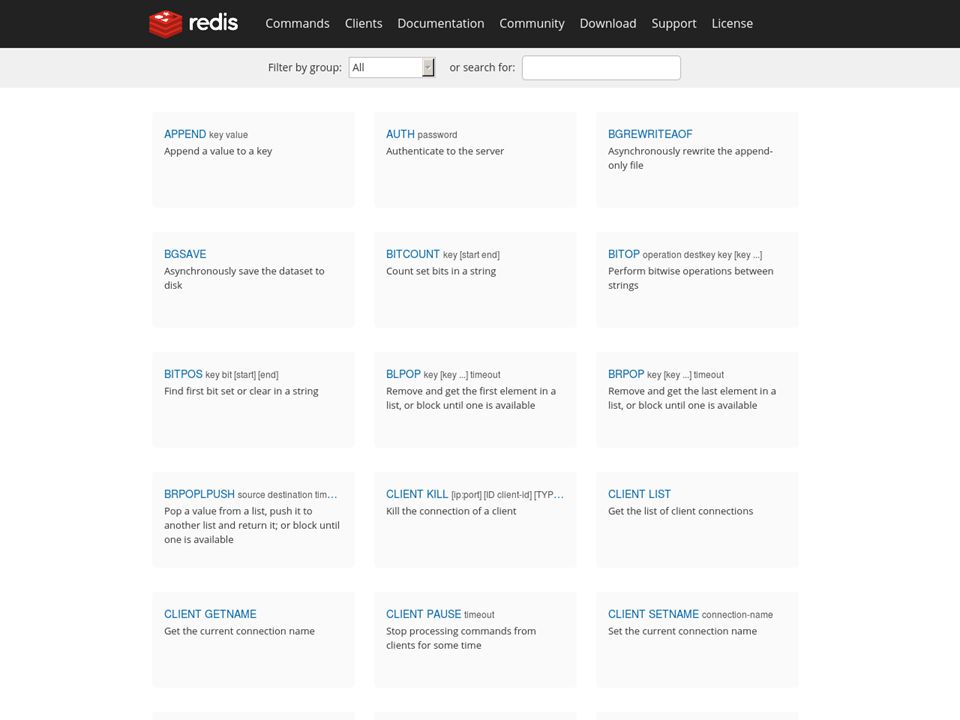
Task: Open the BGREWRITEAOF command link
Action: [650, 134]
